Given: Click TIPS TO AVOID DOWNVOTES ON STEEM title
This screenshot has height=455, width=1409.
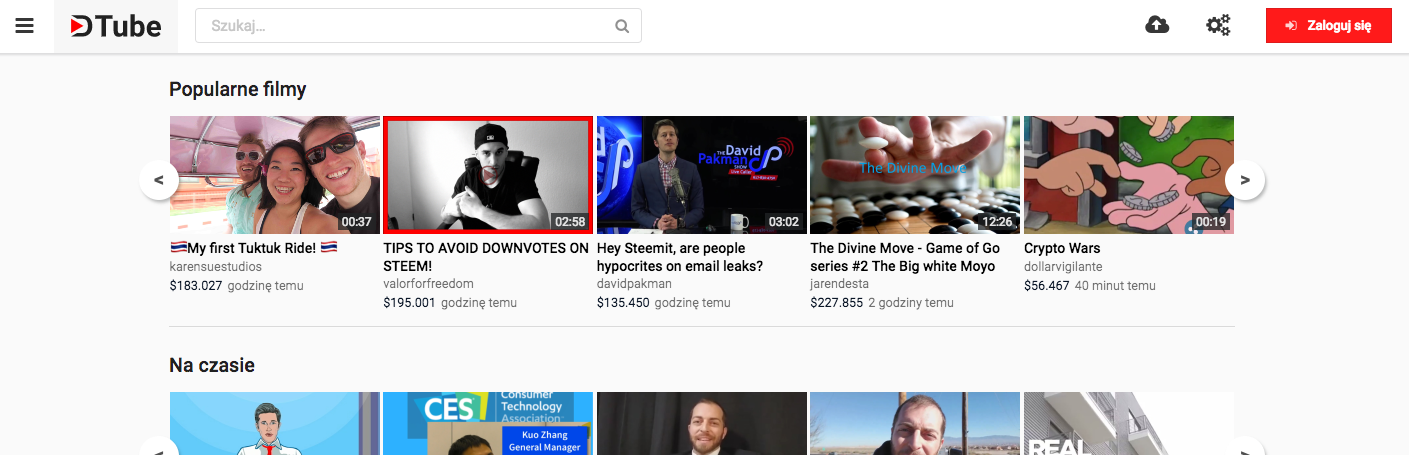Looking at the screenshot, I should [486, 257].
